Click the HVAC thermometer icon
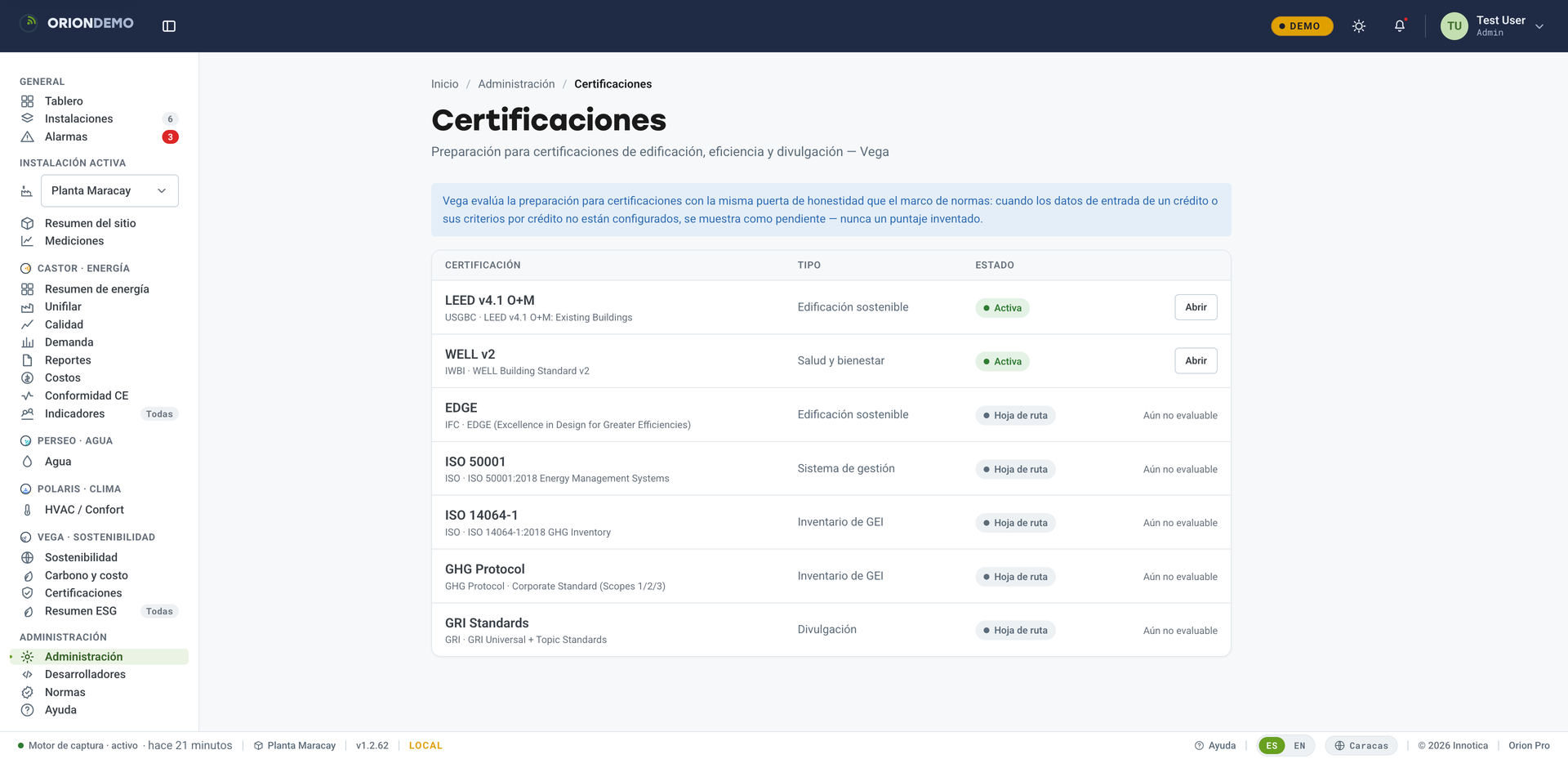This screenshot has height=759, width=1568. coord(27,510)
